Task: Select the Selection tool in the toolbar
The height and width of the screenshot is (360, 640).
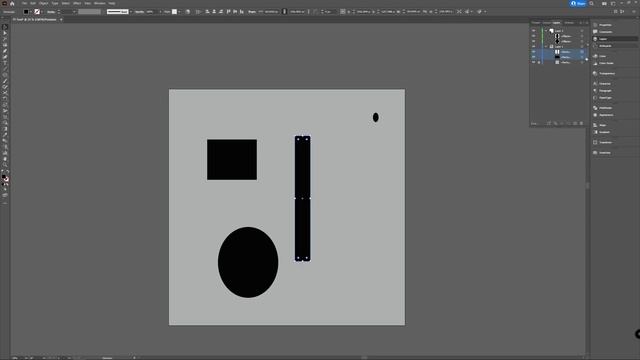Action: click(5, 27)
